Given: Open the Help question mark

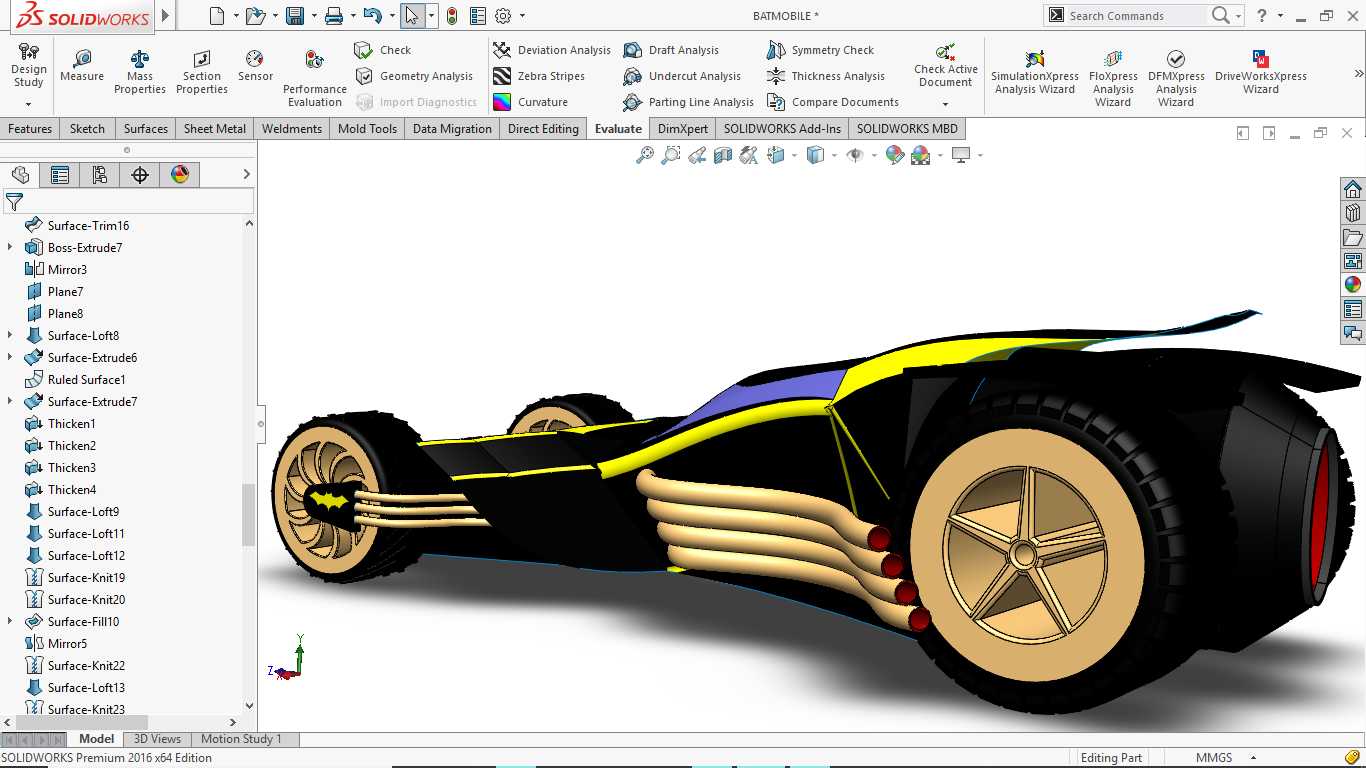Looking at the screenshot, I should 1263,16.
